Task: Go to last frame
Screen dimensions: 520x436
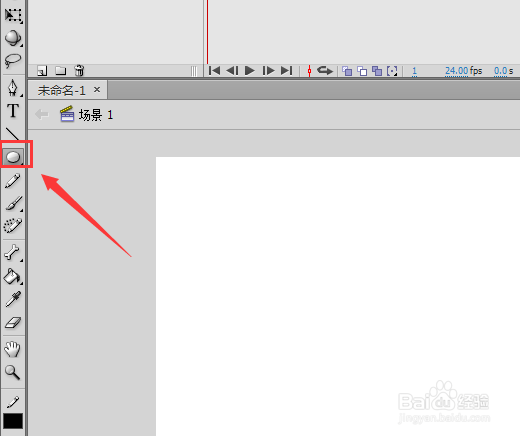Action: pos(287,71)
